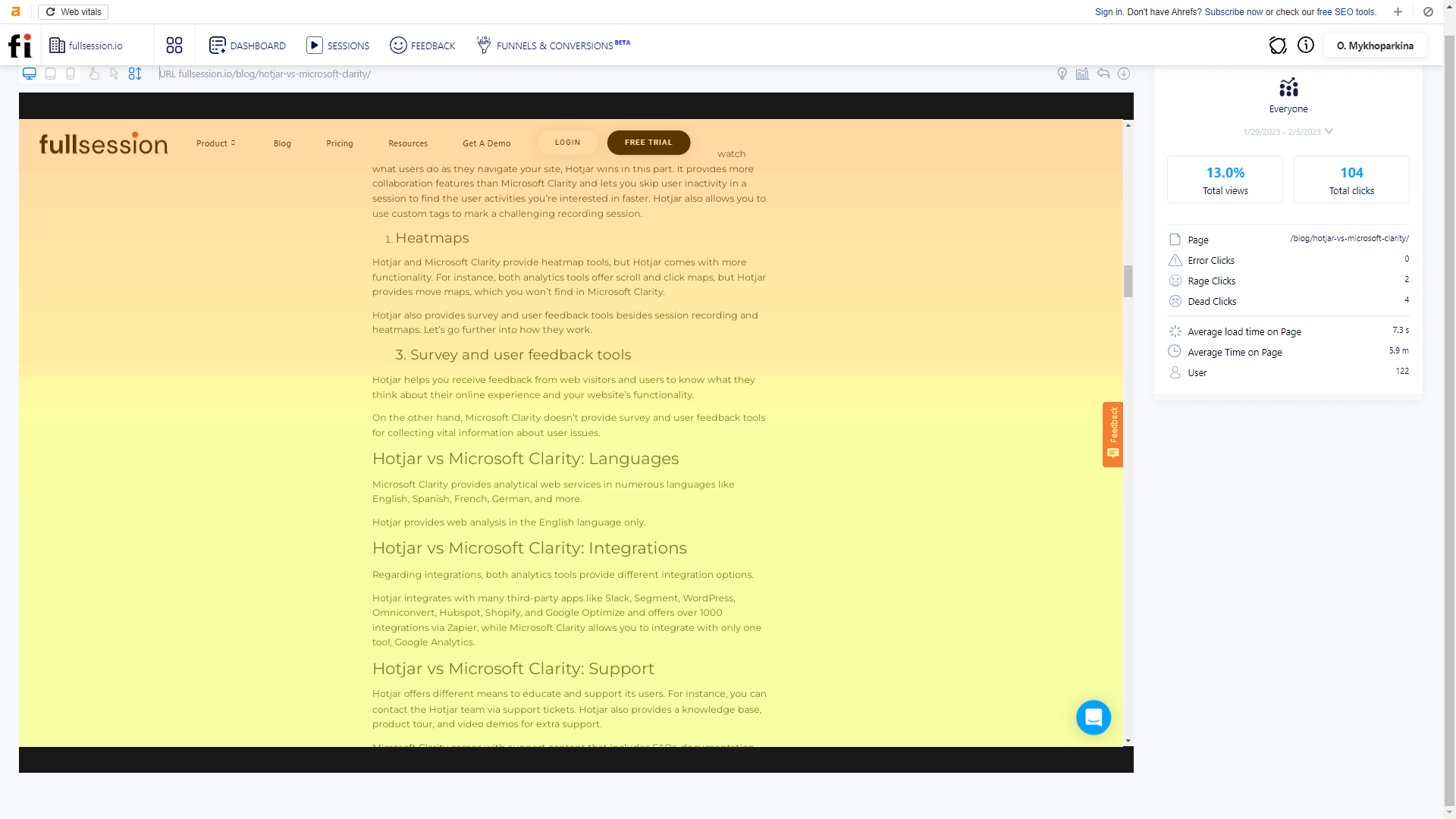Screen dimensions: 1456x819
Task: Click the Rage Clicks face icon
Action: tap(1175, 281)
